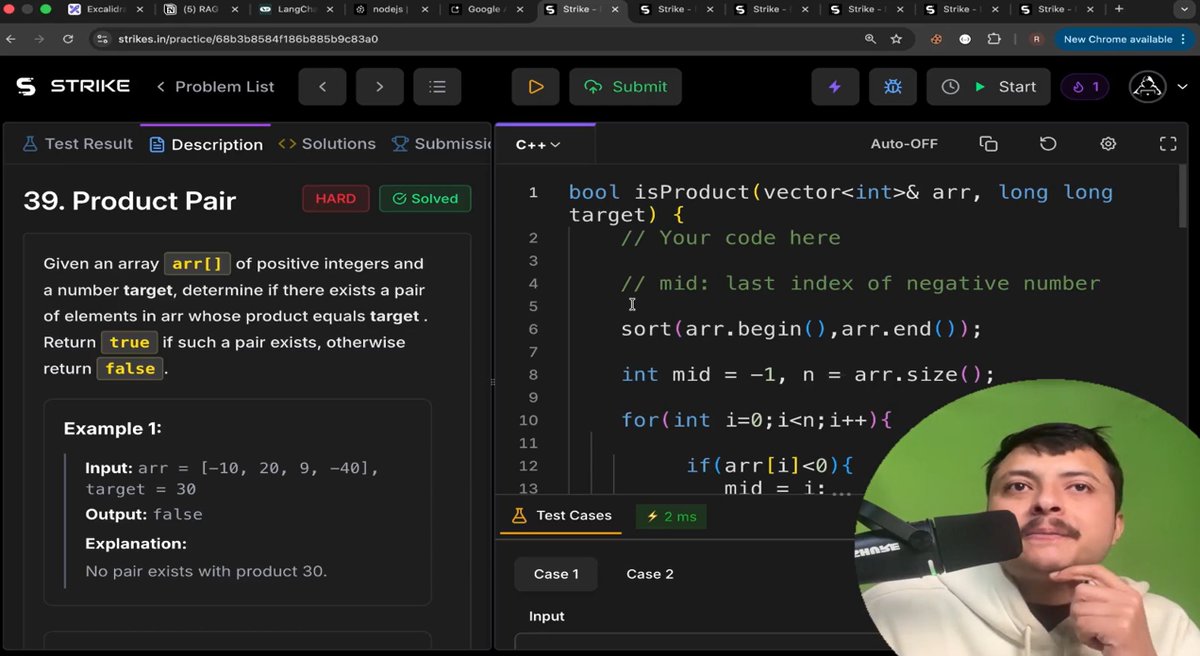Submit the solution

click(x=625, y=87)
